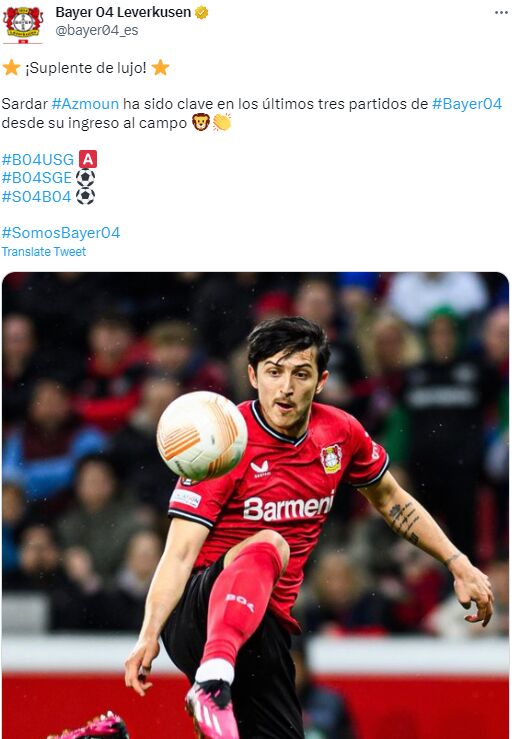The image size is (525, 739).
Task: Open the #B04SGE hashtag
Action: coord(37,178)
